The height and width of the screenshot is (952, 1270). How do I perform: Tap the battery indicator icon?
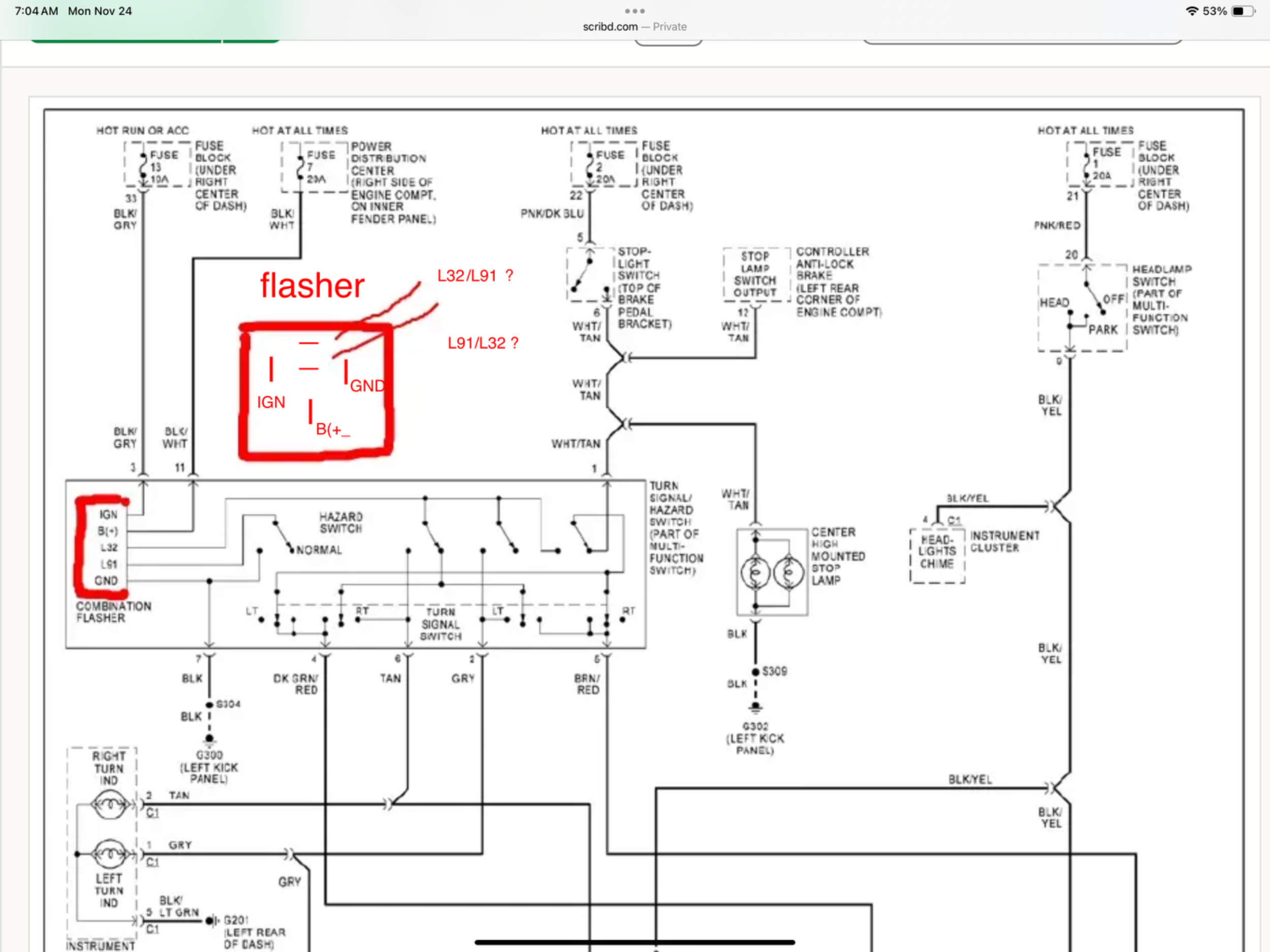[x=1243, y=11]
